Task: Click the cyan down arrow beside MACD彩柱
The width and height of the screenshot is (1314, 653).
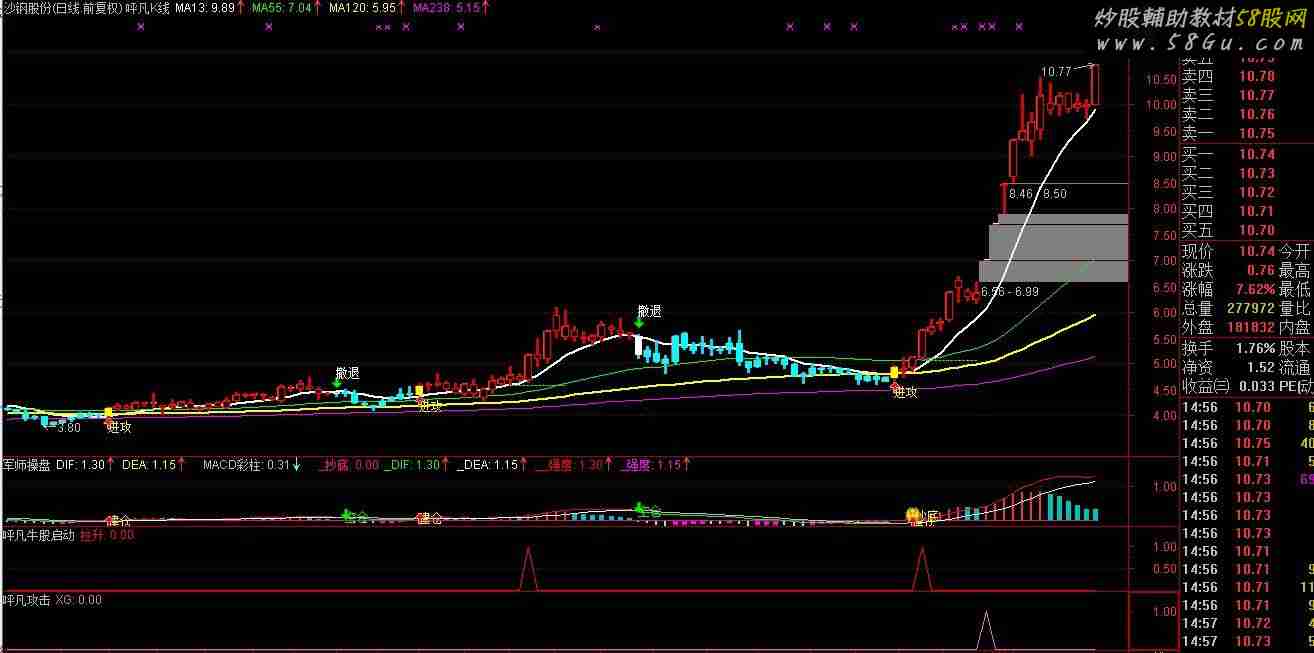Action: pos(296,465)
